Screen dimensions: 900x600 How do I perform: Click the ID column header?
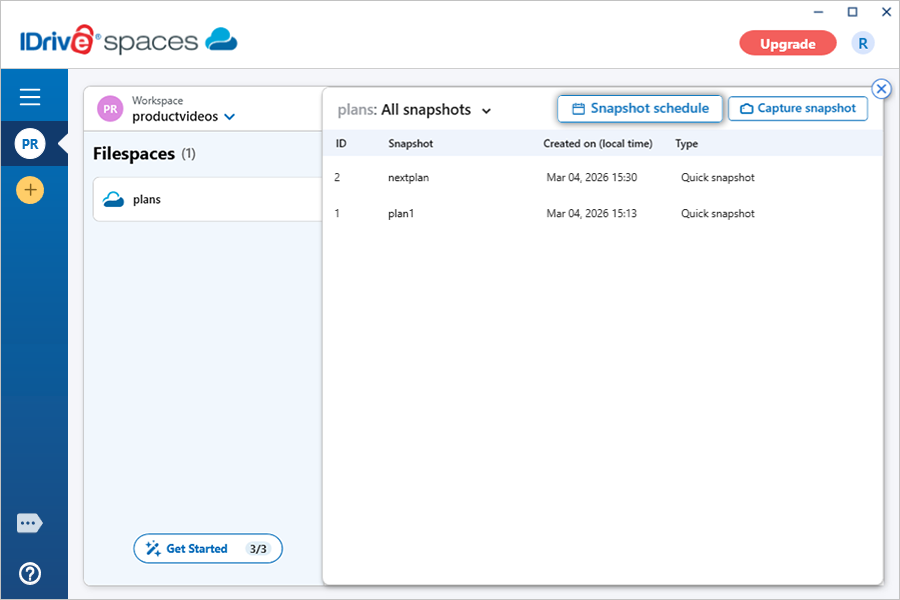341,144
